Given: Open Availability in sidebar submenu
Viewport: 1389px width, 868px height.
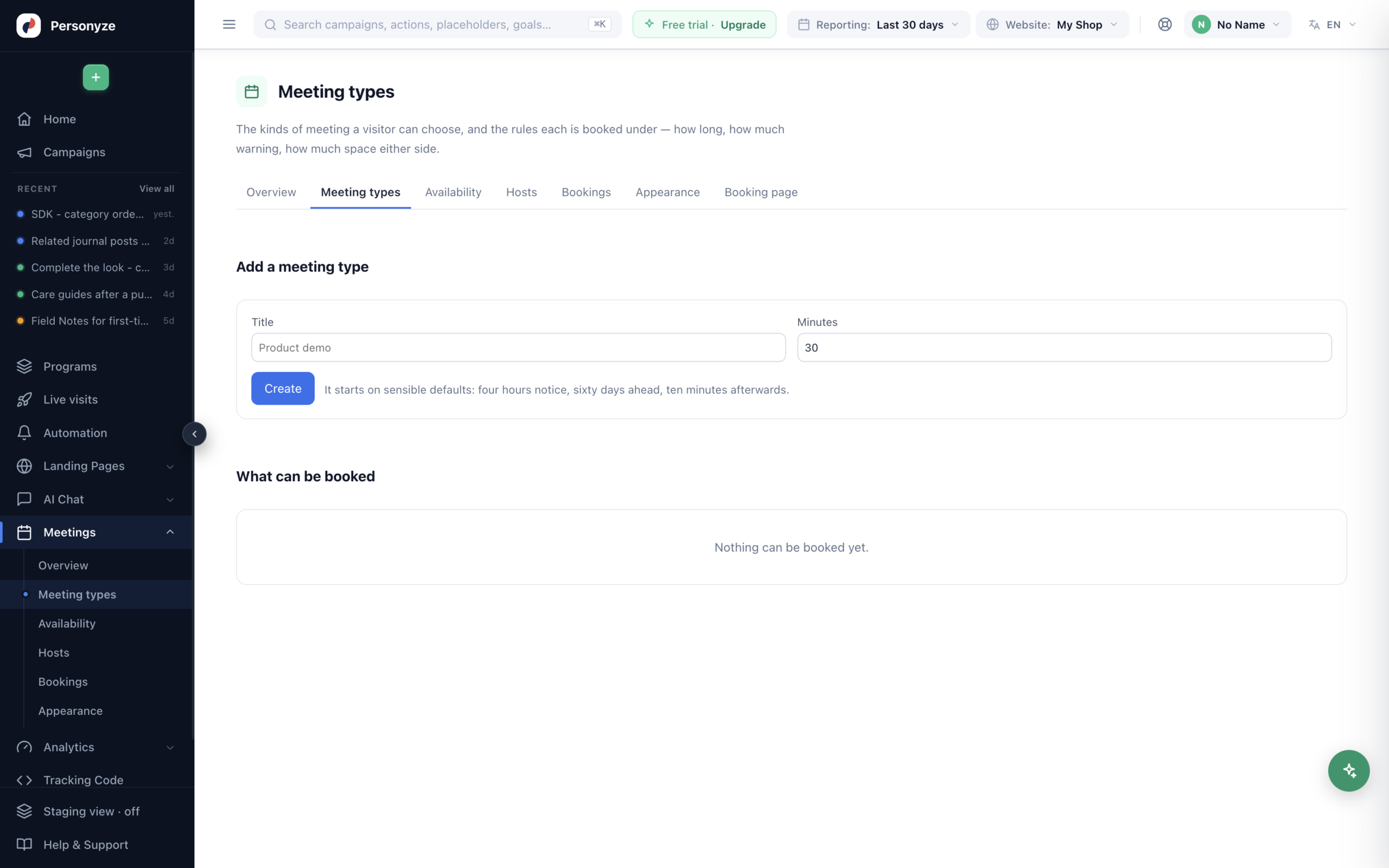Looking at the screenshot, I should [67, 623].
